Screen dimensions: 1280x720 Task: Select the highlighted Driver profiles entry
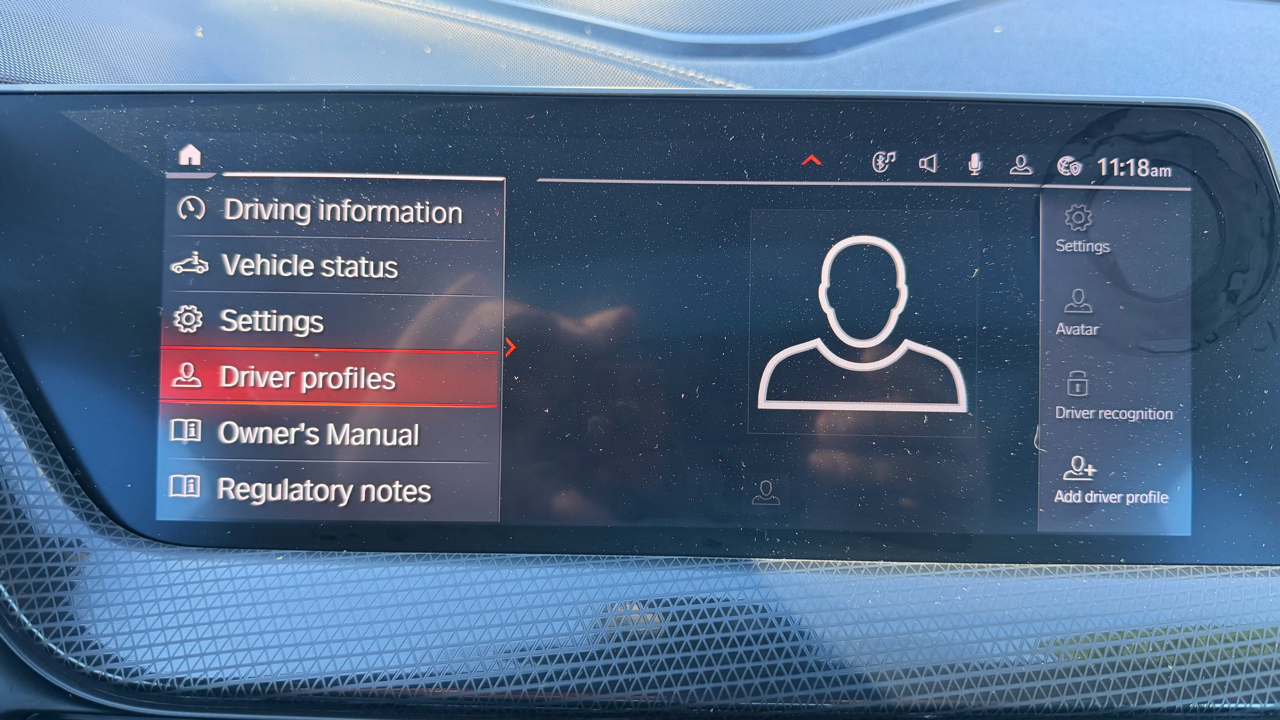tap(307, 378)
